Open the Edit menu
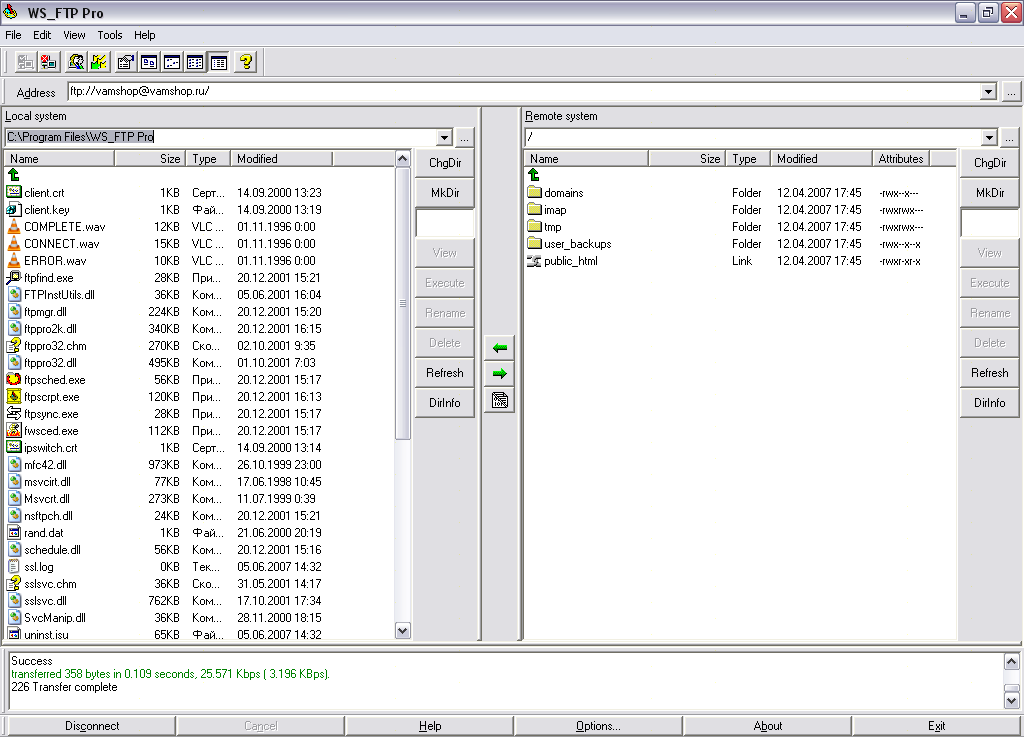Screen dimensions: 1024x737 pyautogui.click(x=42, y=35)
